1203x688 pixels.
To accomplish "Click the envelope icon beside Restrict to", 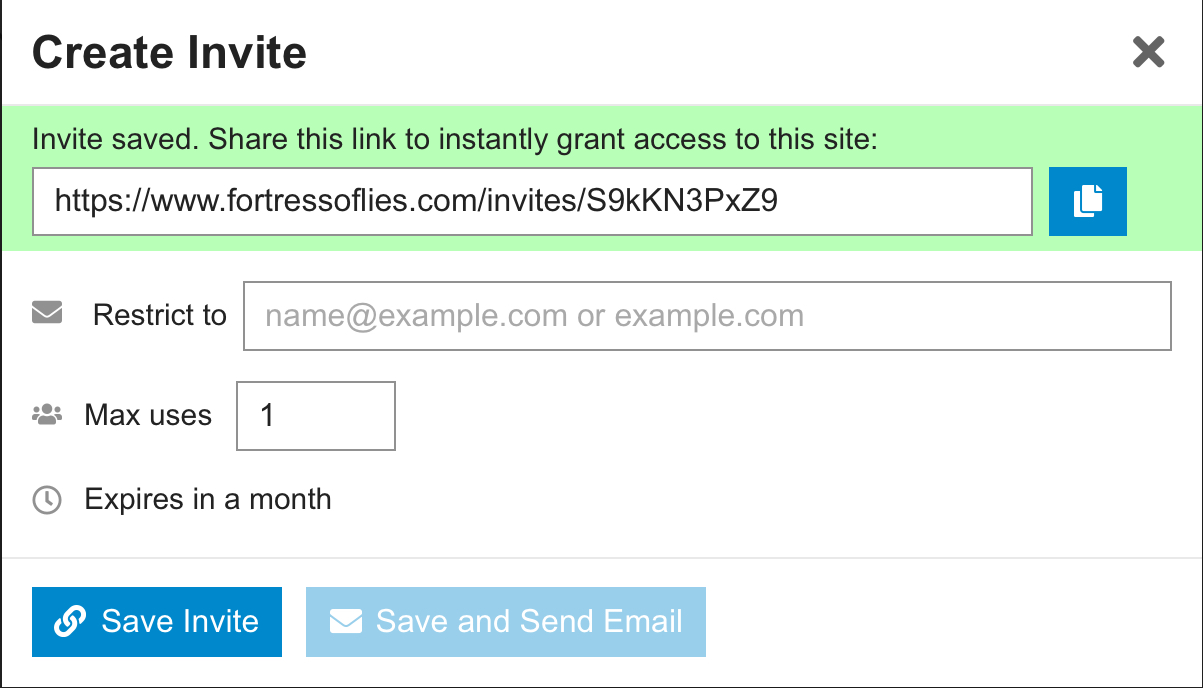I will coord(47,315).
